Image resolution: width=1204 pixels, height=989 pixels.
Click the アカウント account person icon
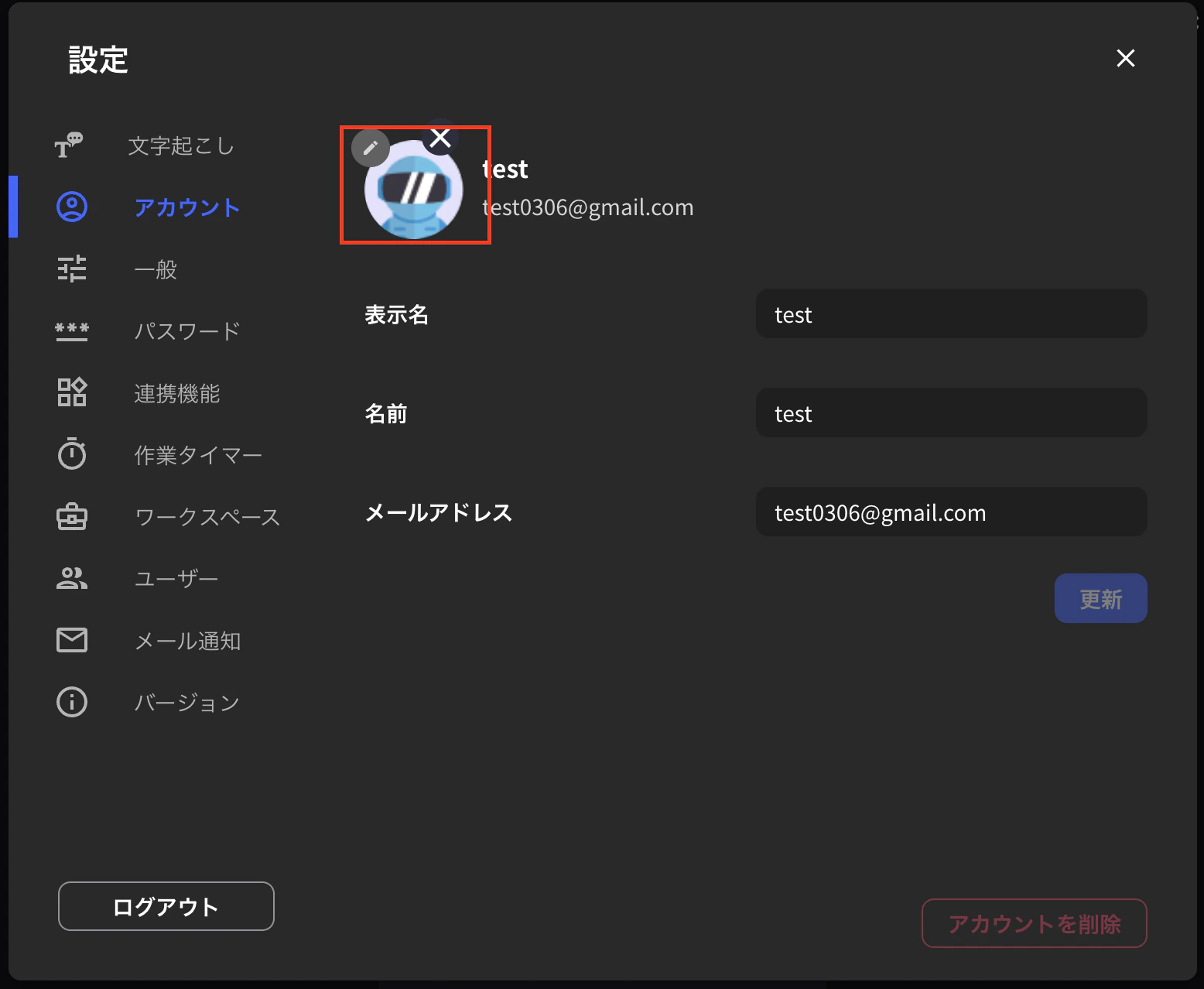click(x=72, y=207)
